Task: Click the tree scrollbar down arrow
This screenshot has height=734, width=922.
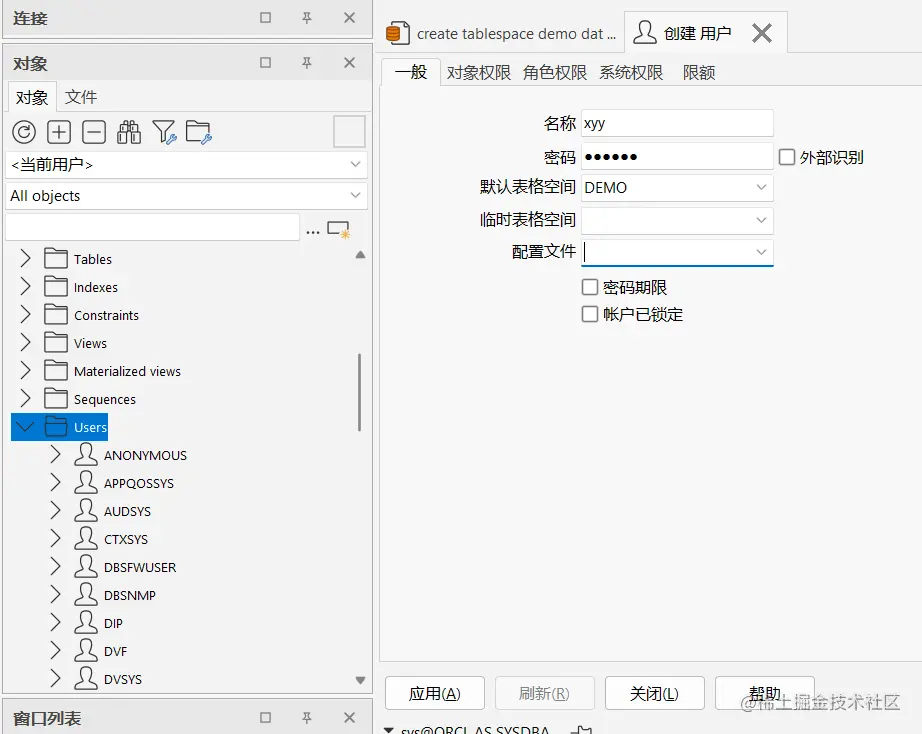Action: 360,680
